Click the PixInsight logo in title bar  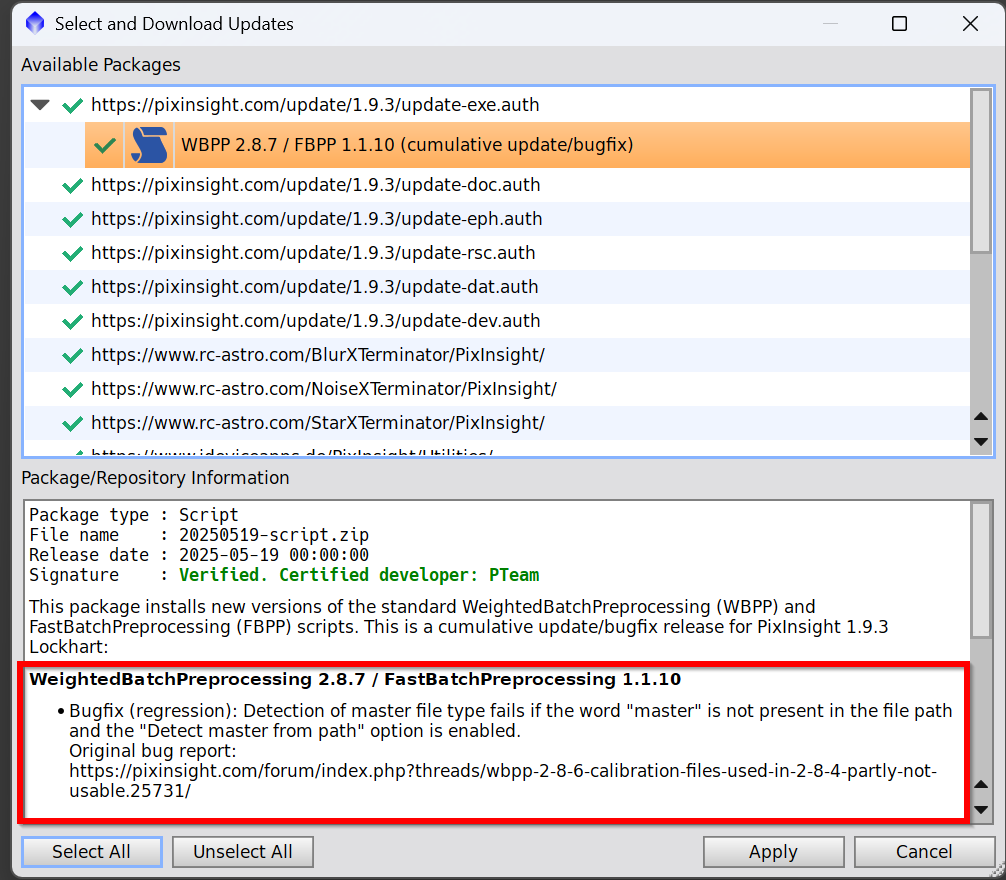(x=35, y=23)
